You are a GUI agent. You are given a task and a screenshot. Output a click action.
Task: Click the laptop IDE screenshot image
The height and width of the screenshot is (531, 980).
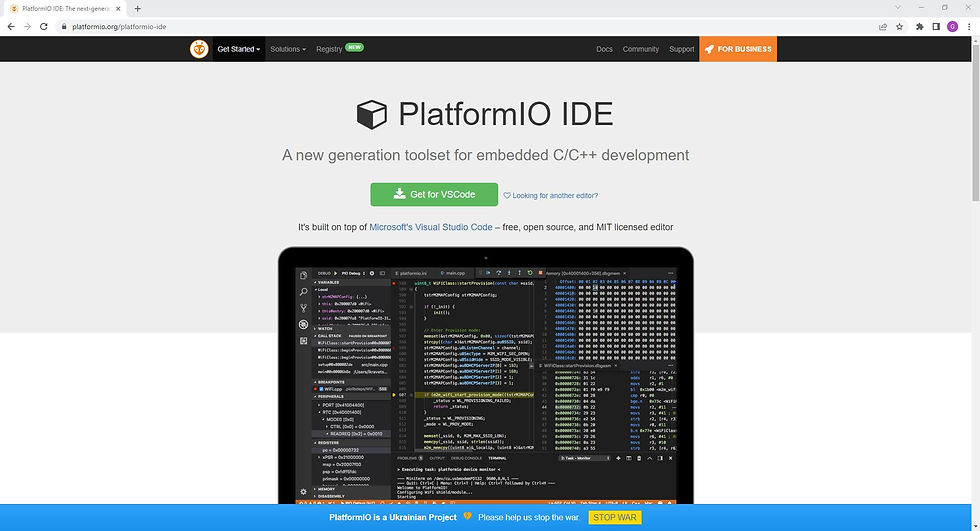(486, 375)
